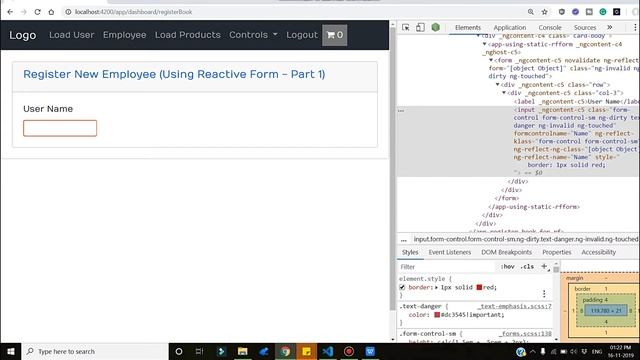
Task: Open the Employee nav link
Action: [124, 35]
